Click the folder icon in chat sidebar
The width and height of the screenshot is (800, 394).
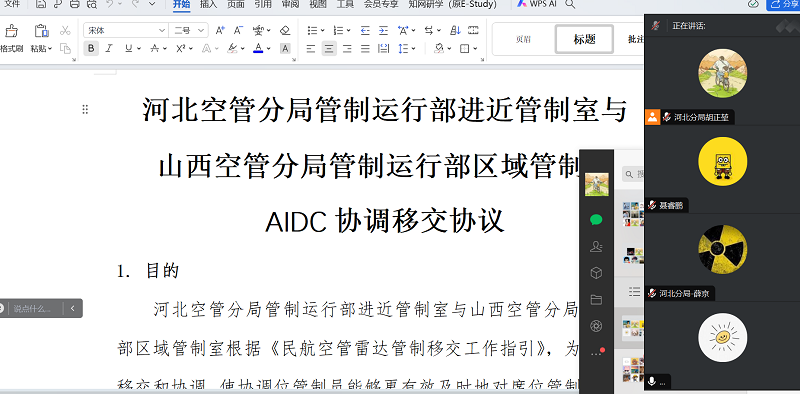click(596, 300)
